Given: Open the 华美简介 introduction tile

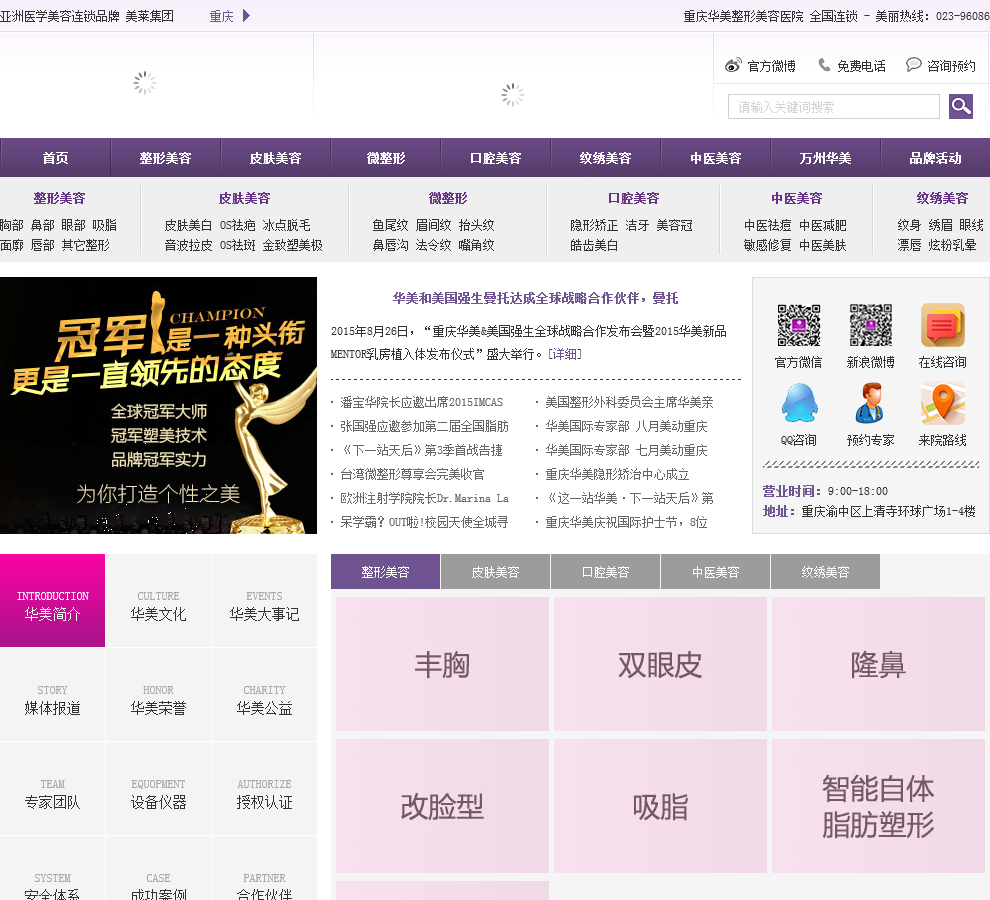Looking at the screenshot, I should (x=52, y=601).
